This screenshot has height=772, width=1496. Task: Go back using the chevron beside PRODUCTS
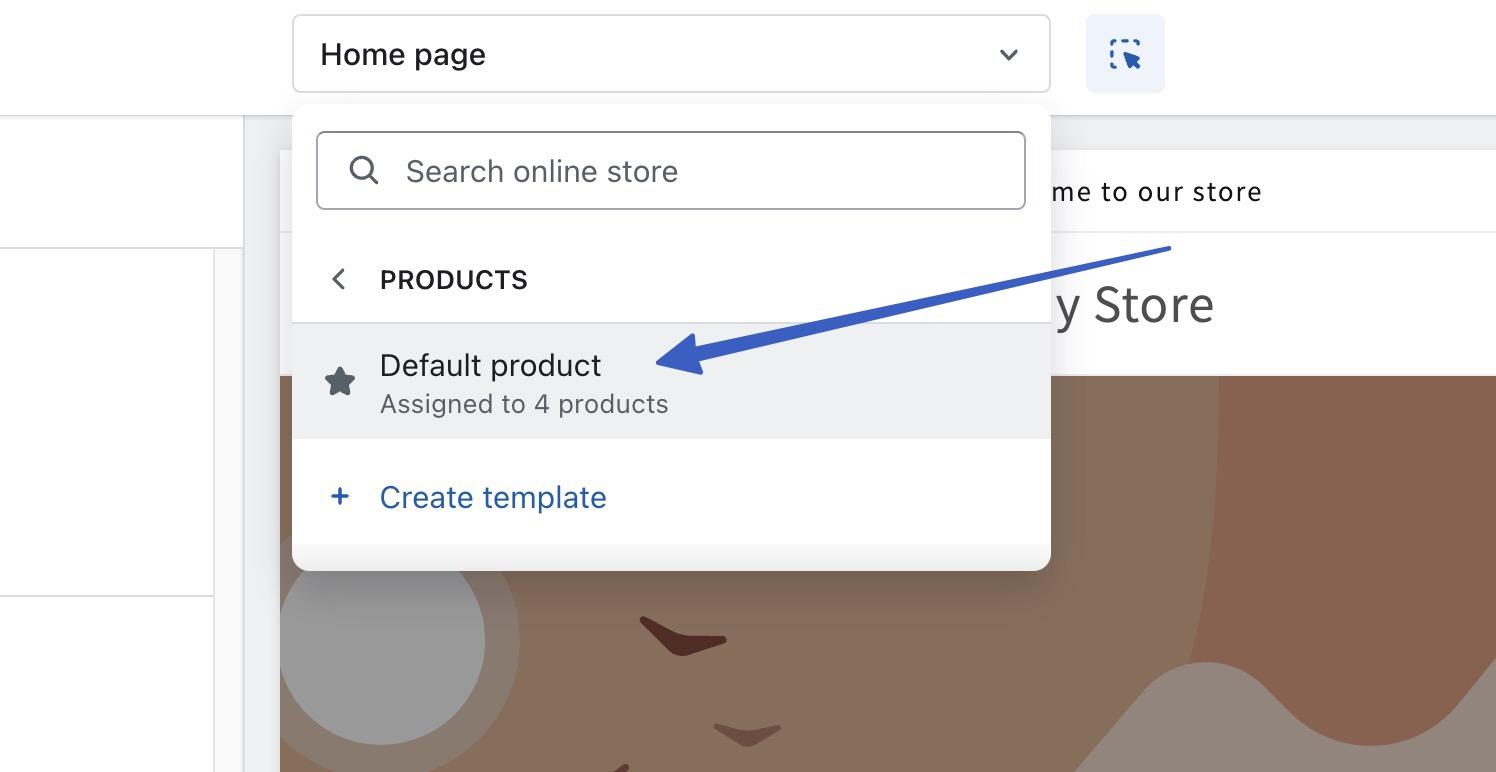(x=339, y=280)
